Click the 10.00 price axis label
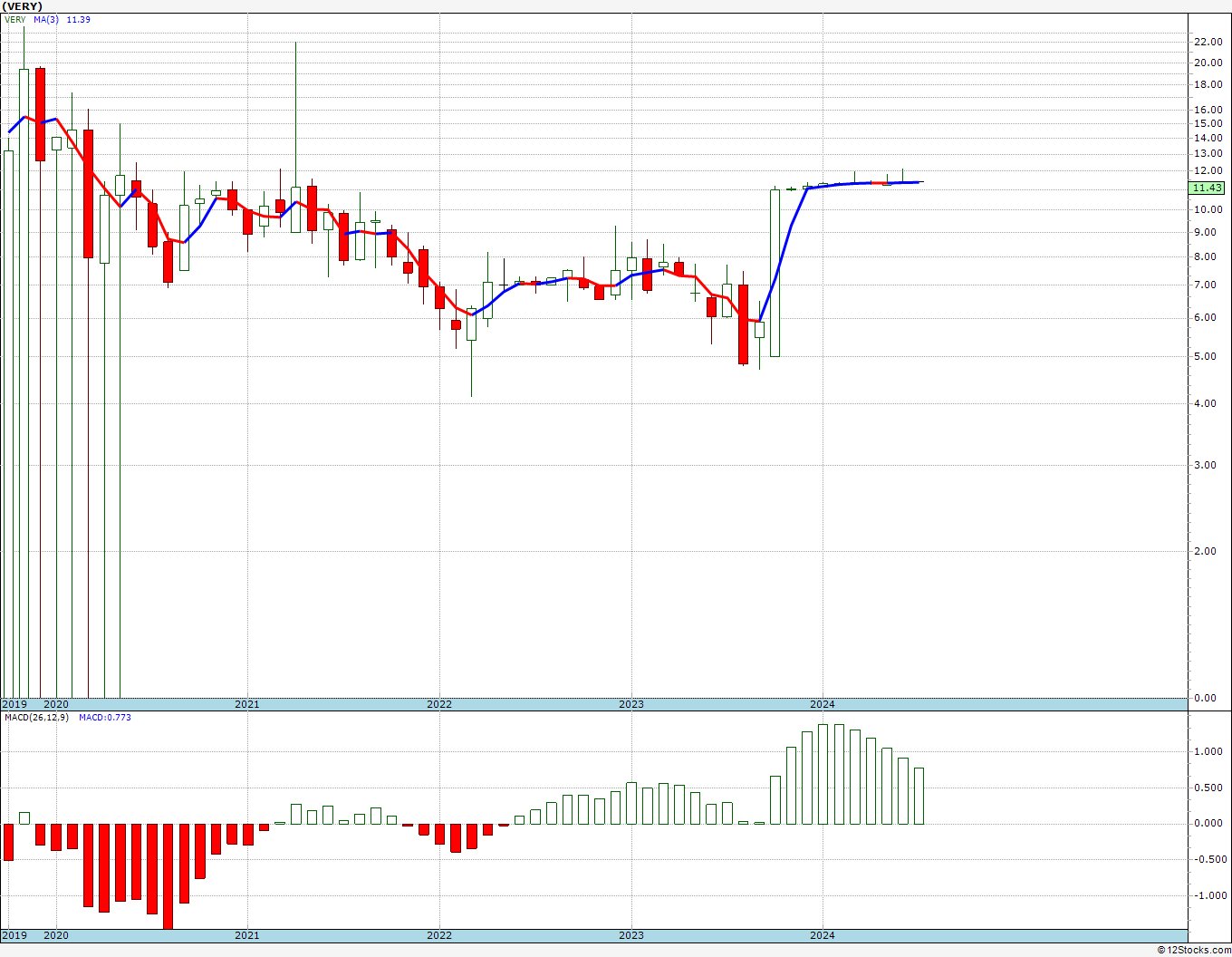 pyautogui.click(x=1208, y=209)
